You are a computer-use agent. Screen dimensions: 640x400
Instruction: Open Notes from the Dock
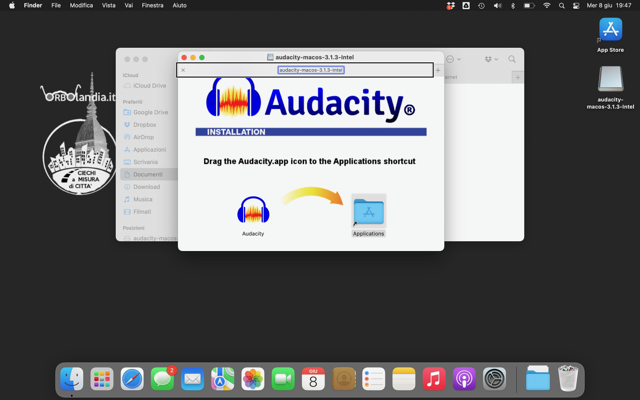(x=404, y=379)
